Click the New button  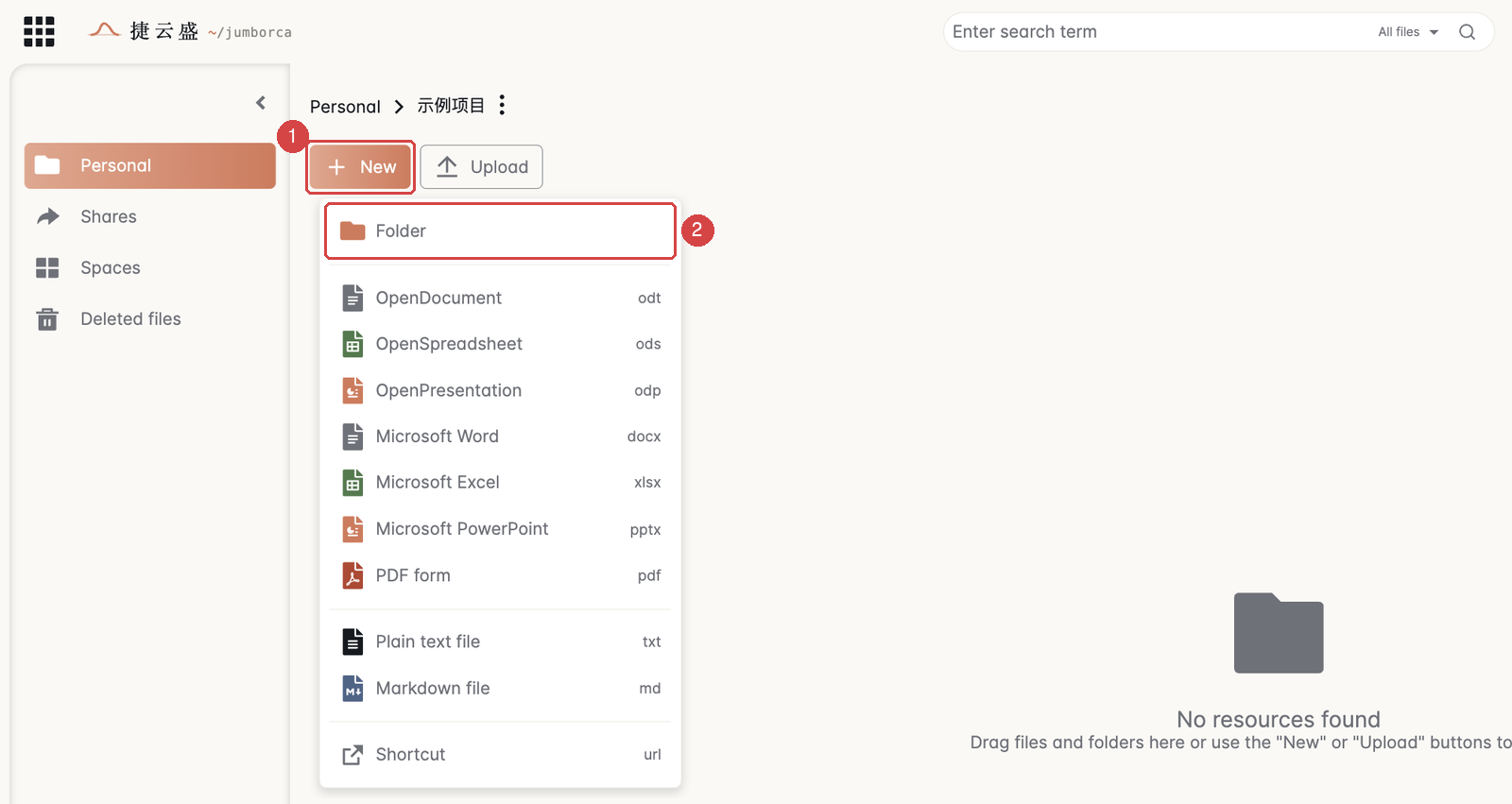coord(360,167)
